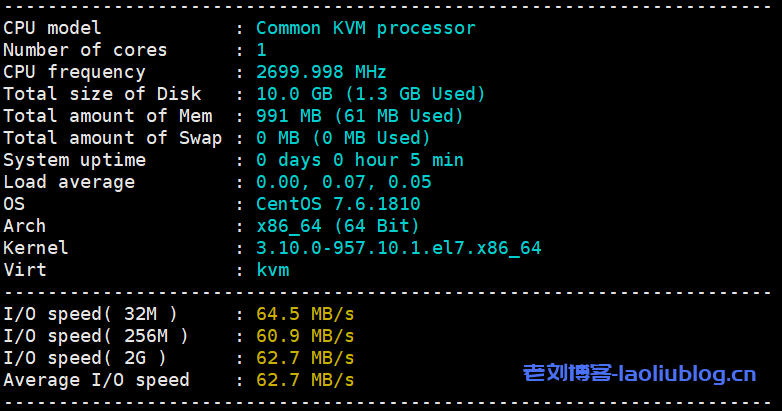Click the "Common KVM processor" value

365,28
